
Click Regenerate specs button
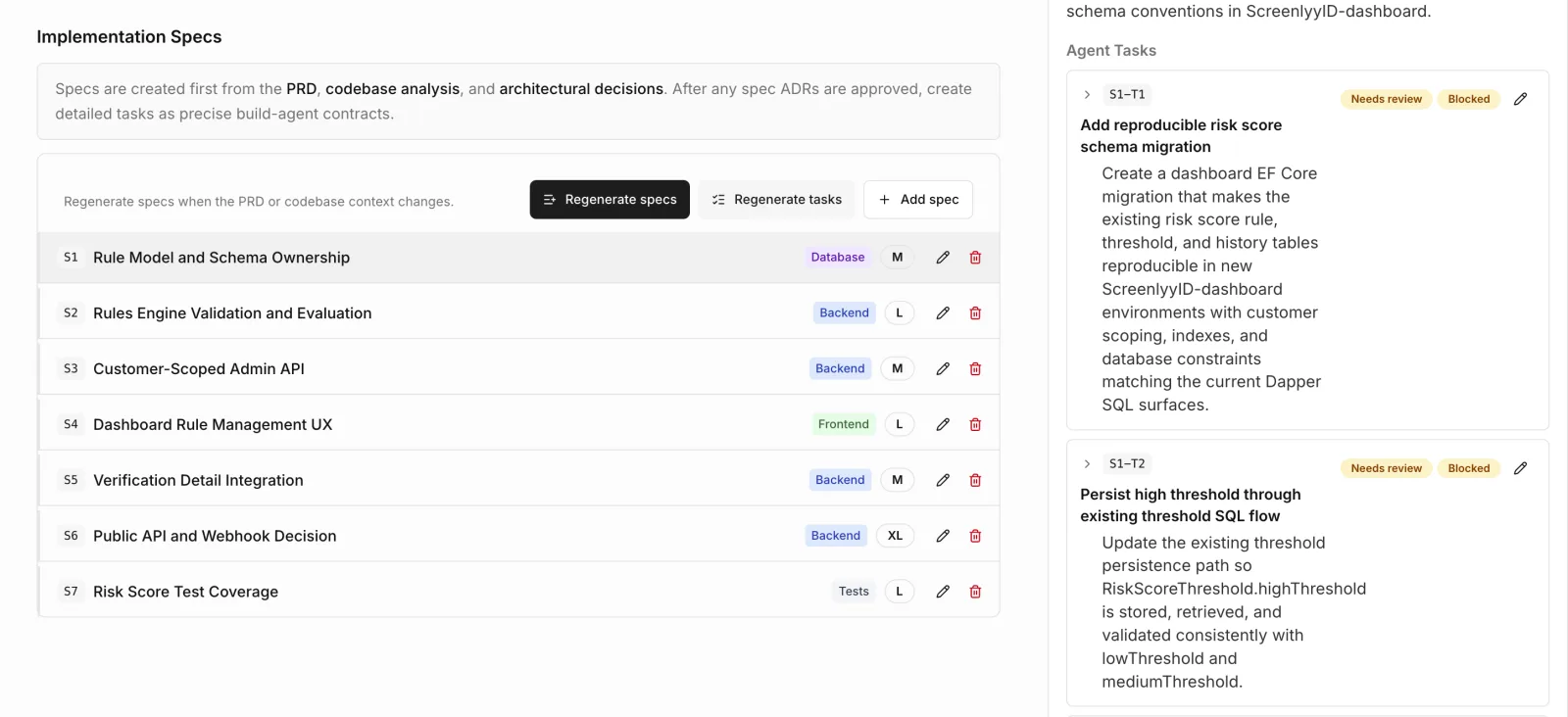coord(610,200)
